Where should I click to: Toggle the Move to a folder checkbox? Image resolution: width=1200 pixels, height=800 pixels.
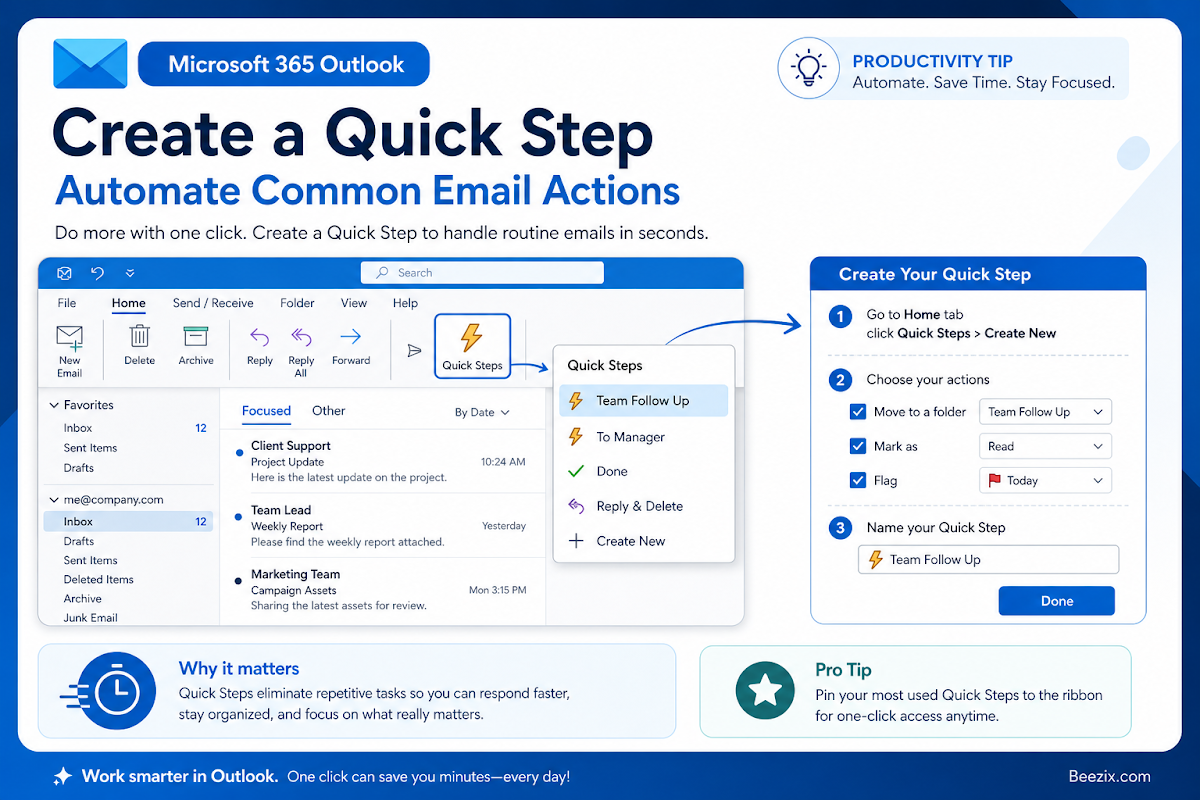(x=857, y=411)
